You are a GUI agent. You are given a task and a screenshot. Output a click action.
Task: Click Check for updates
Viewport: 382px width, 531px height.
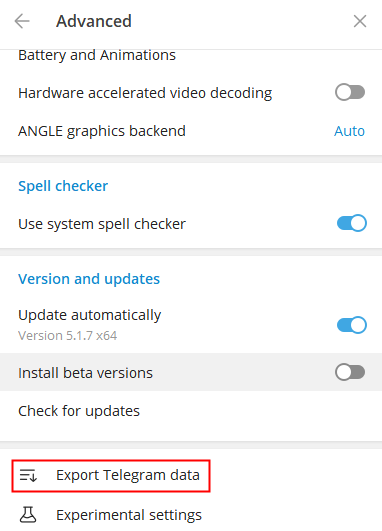click(x=79, y=411)
